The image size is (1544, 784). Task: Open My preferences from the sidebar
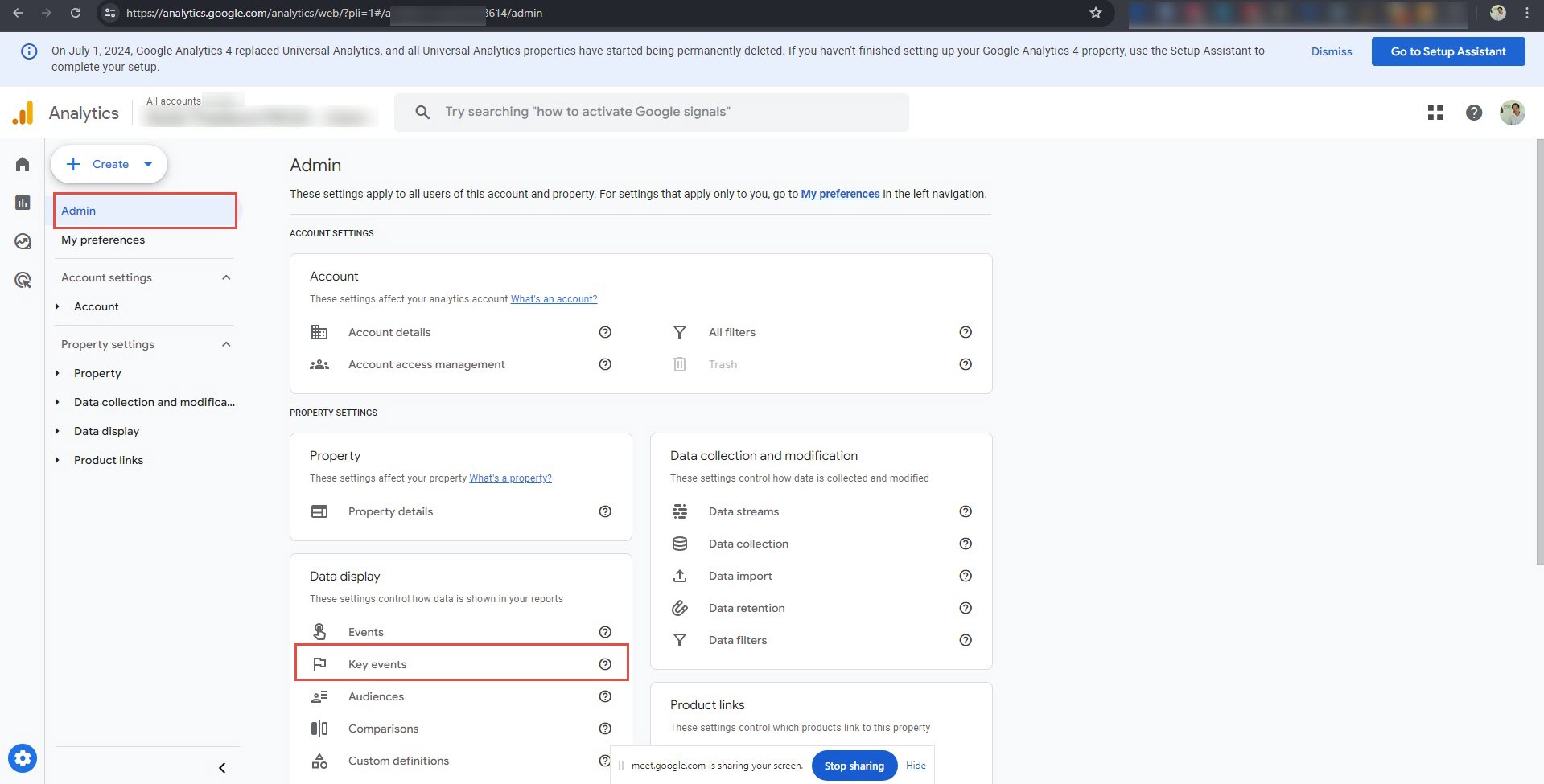click(103, 239)
